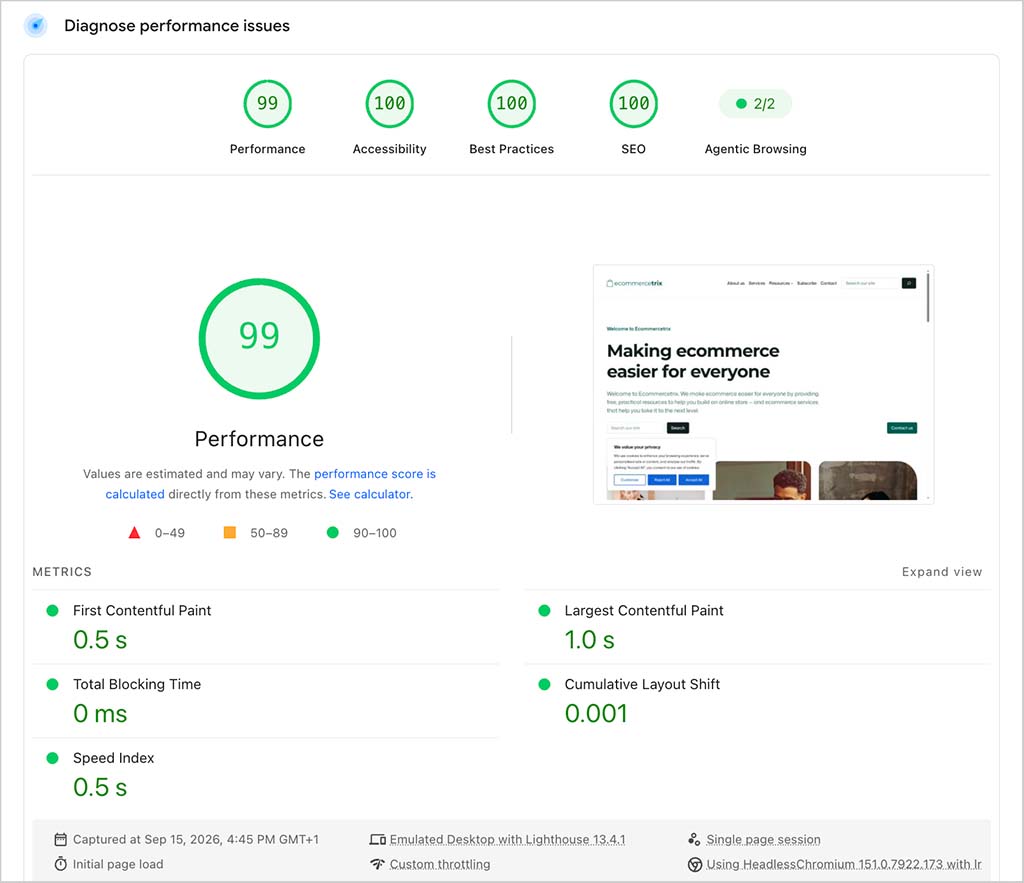
Task: Click the Total Blocking Time metric title
Action: tap(137, 684)
